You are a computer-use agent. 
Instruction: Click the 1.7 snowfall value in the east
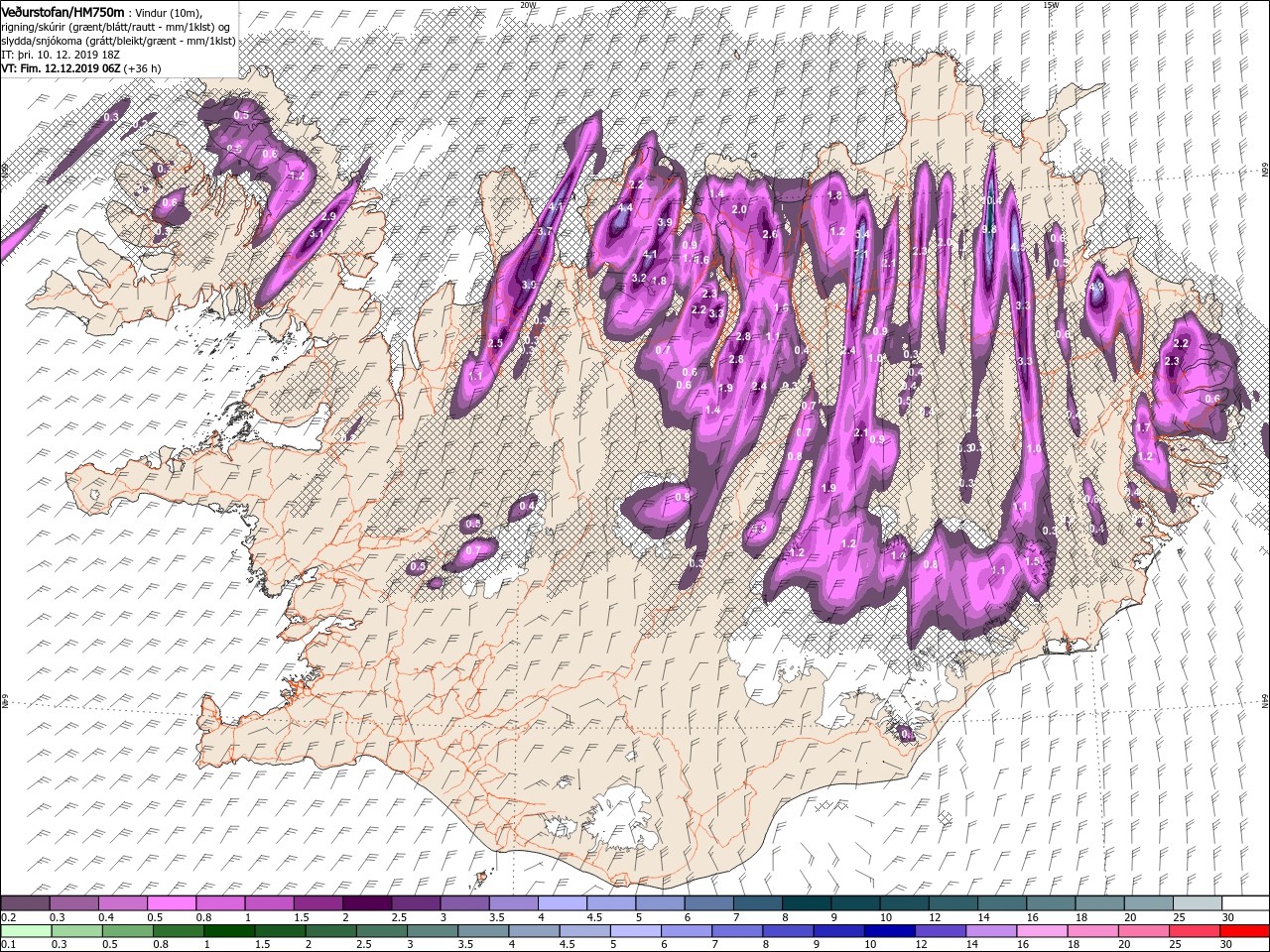pyautogui.click(x=1142, y=427)
